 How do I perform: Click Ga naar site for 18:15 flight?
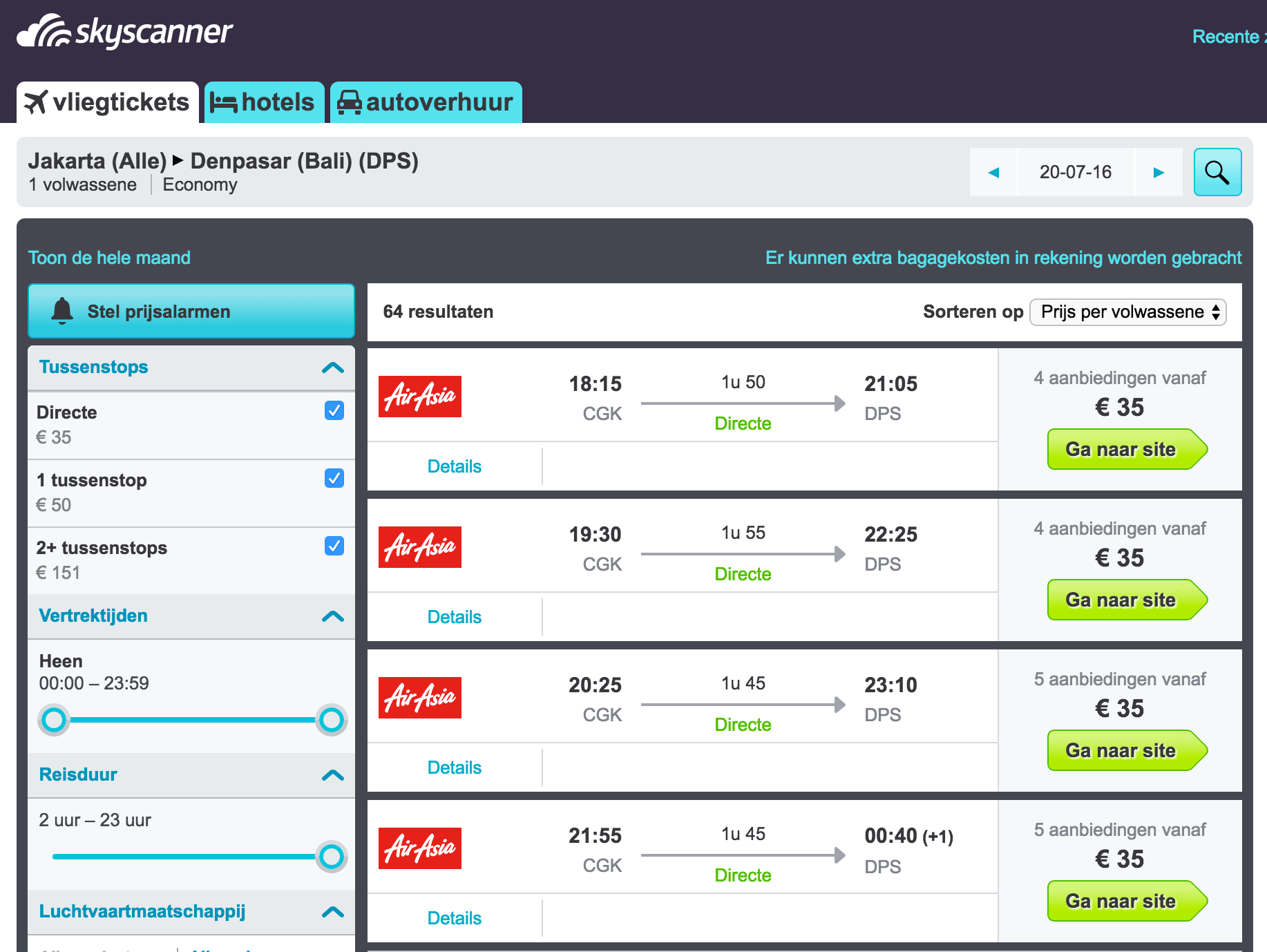pos(1127,449)
